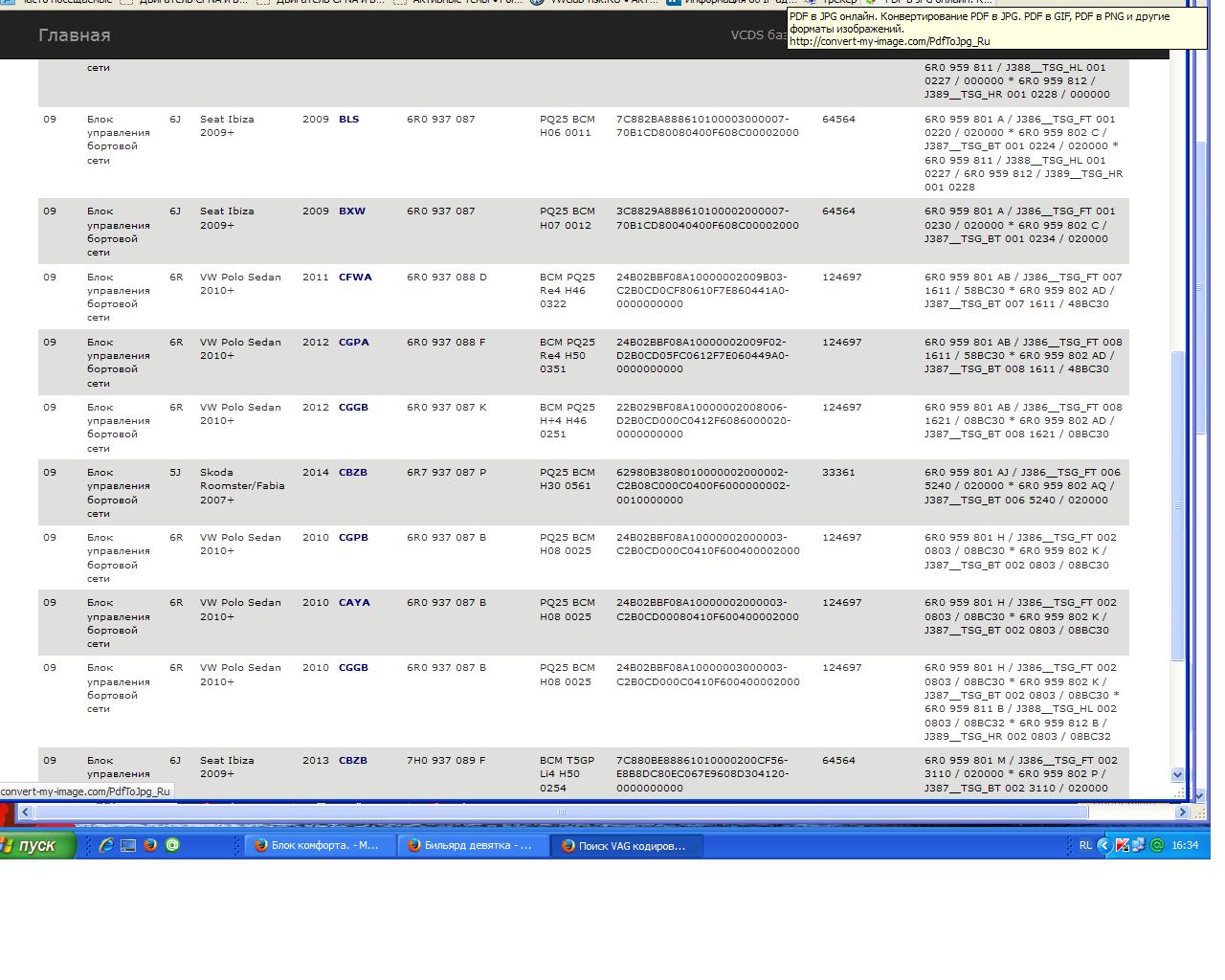Image resolution: width=1225 pixels, height=980 pixels.
Task: Open the VCDS баз menu item in the header
Action: coord(759,35)
